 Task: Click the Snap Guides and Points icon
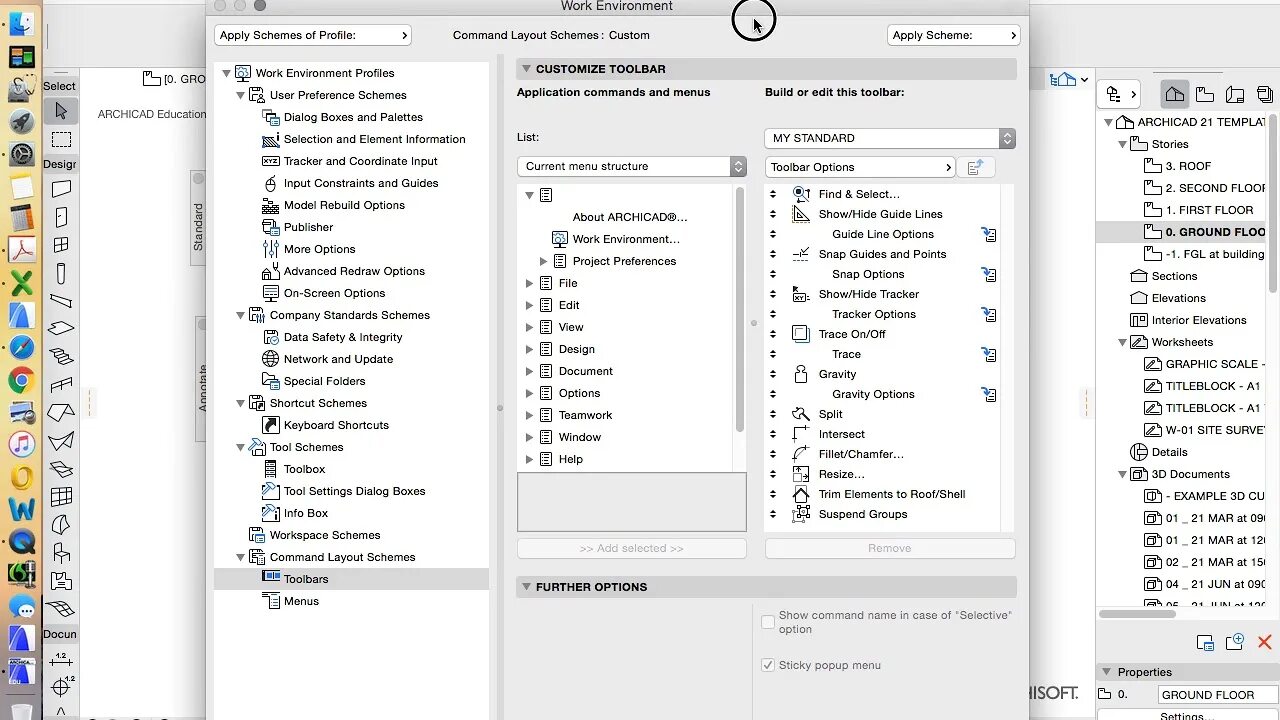pyautogui.click(x=801, y=254)
